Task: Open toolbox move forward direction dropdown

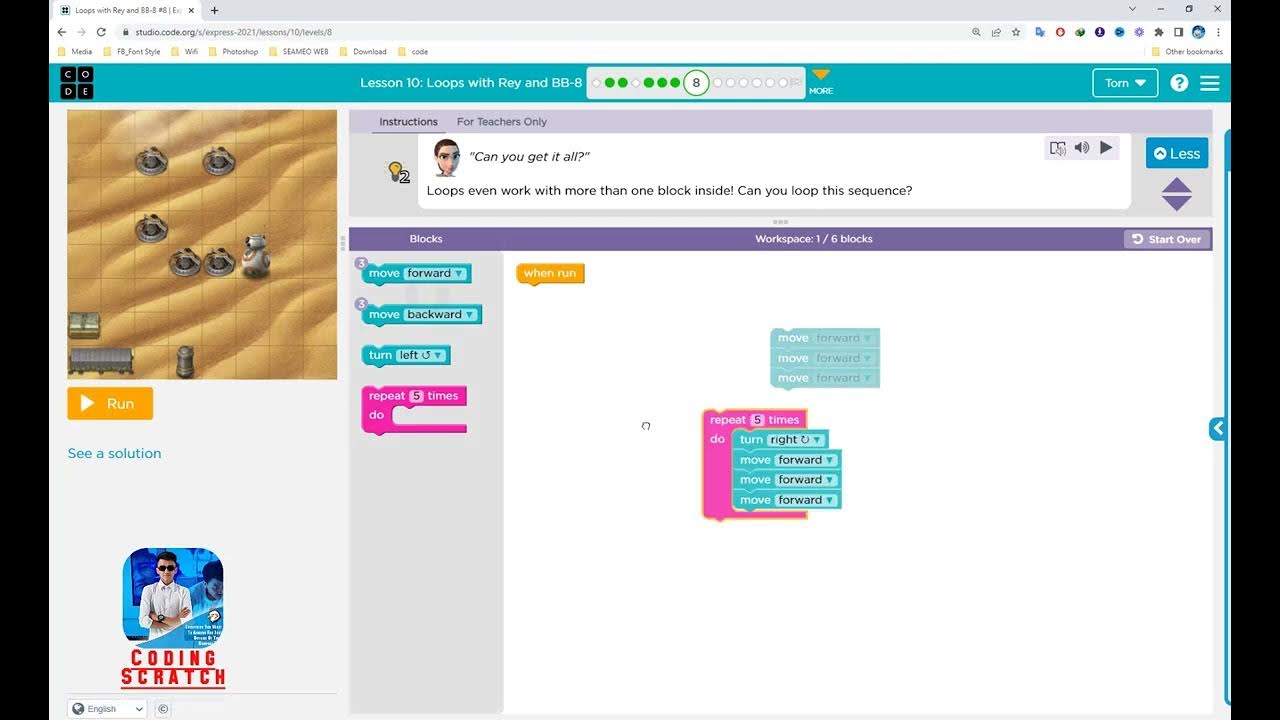Action: (436, 273)
